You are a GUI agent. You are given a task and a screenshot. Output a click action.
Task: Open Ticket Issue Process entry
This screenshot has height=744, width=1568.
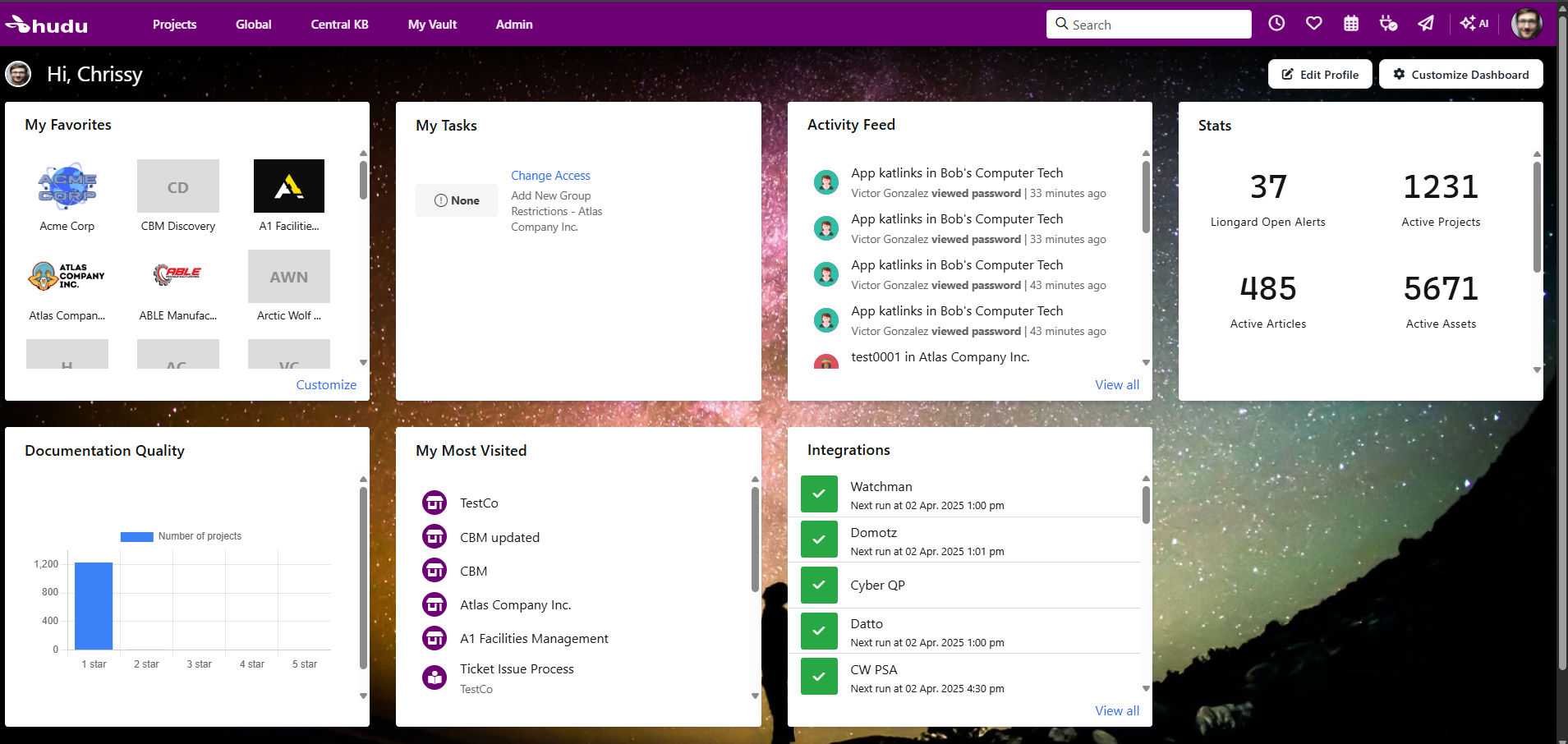517,668
